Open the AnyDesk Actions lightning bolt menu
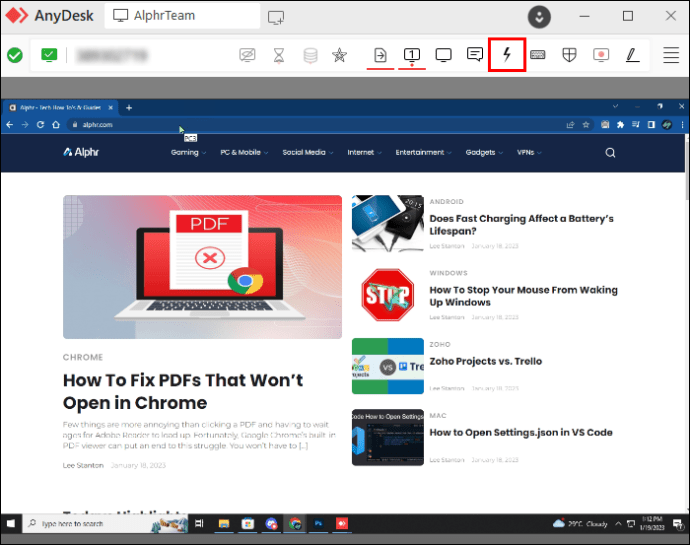 click(x=506, y=55)
